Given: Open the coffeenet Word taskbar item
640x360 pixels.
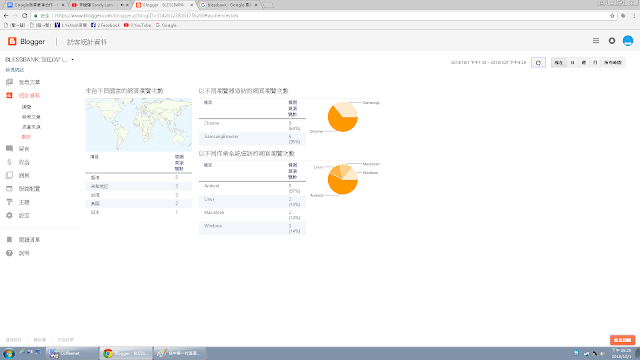Looking at the screenshot, I should [72, 353].
